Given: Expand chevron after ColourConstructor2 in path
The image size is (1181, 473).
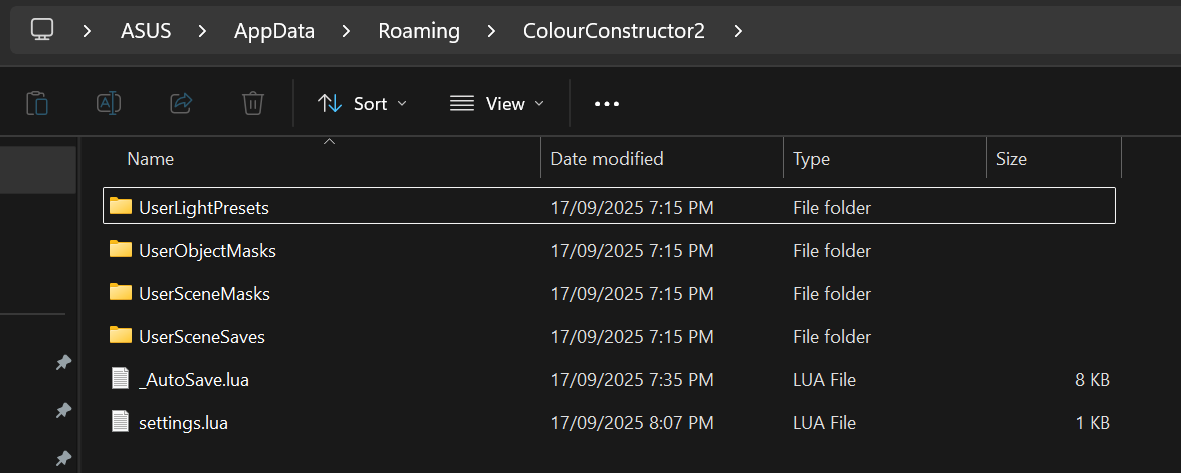Looking at the screenshot, I should [x=738, y=31].
